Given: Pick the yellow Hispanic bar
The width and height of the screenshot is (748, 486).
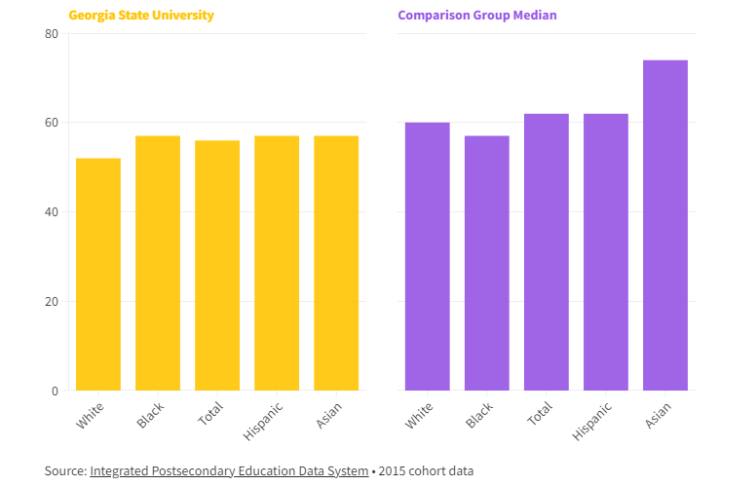Looking at the screenshot, I should click(277, 263).
